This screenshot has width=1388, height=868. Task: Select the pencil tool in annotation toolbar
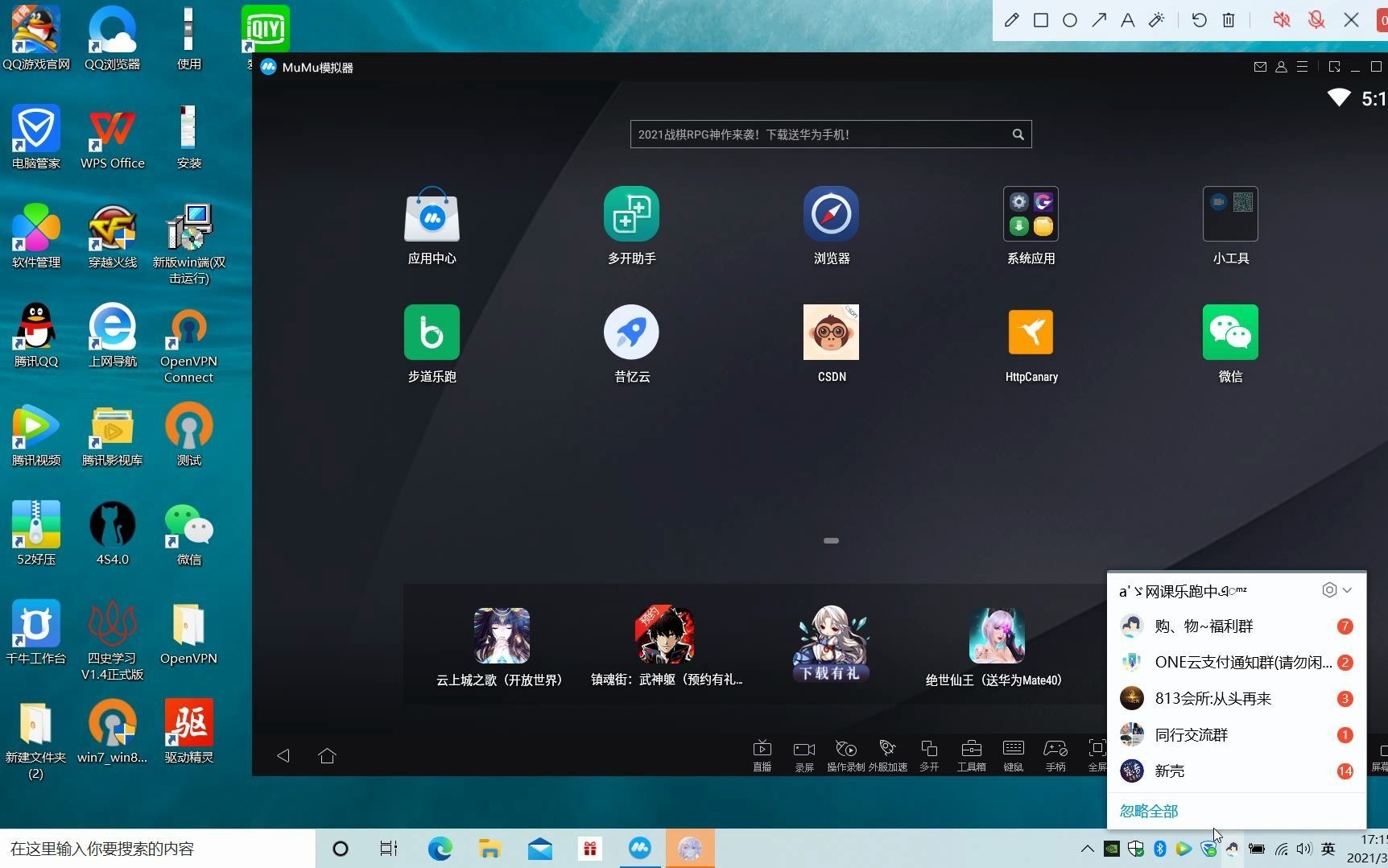tap(1012, 20)
